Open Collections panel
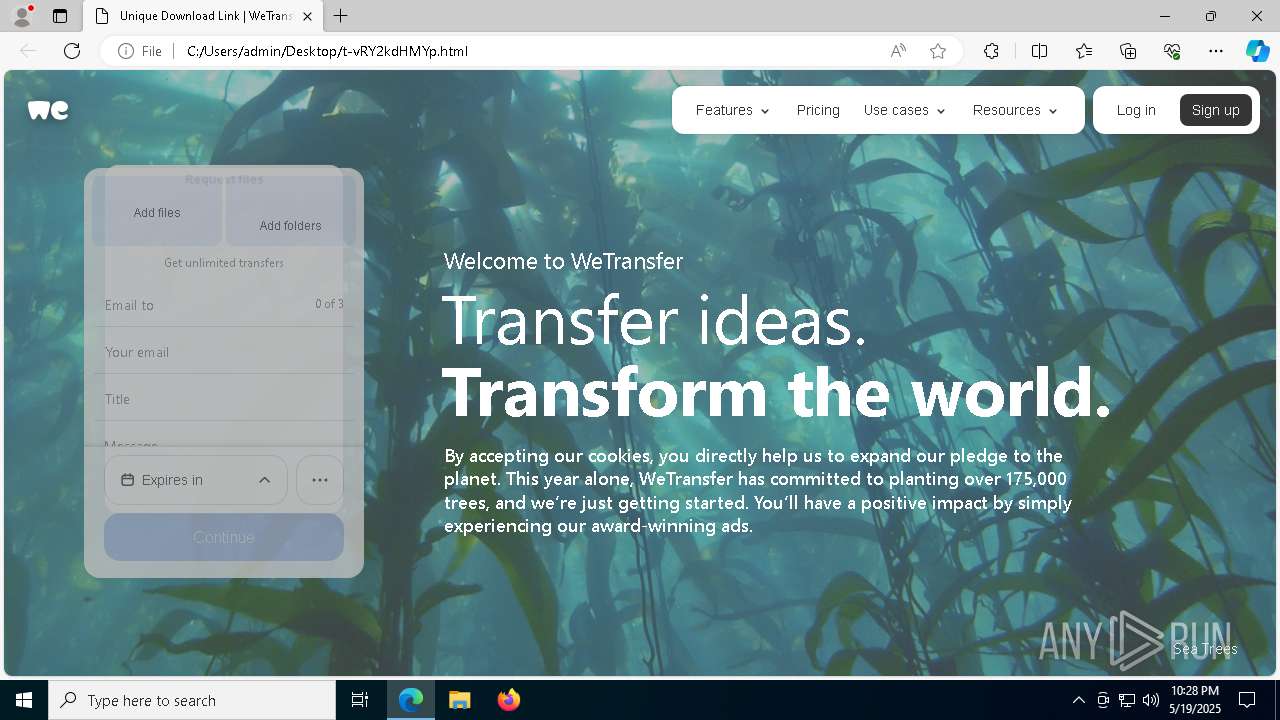The height and width of the screenshot is (720, 1280). click(1128, 51)
